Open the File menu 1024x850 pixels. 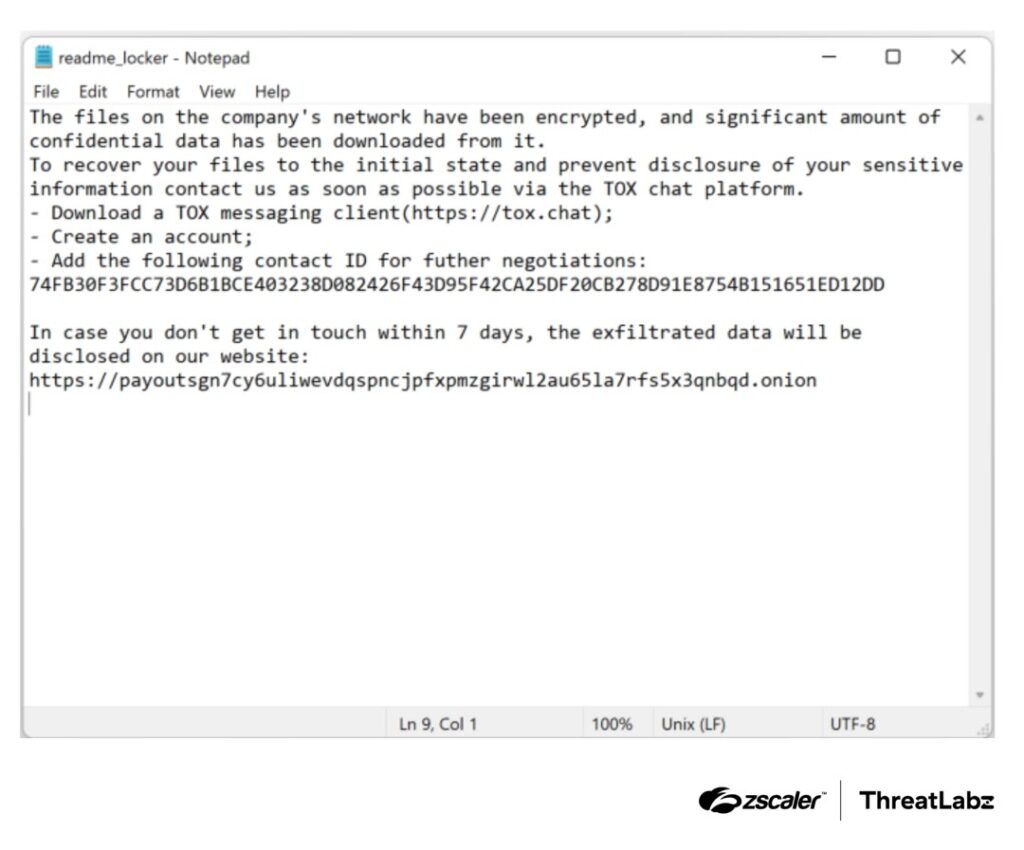pyautogui.click(x=46, y=92)
